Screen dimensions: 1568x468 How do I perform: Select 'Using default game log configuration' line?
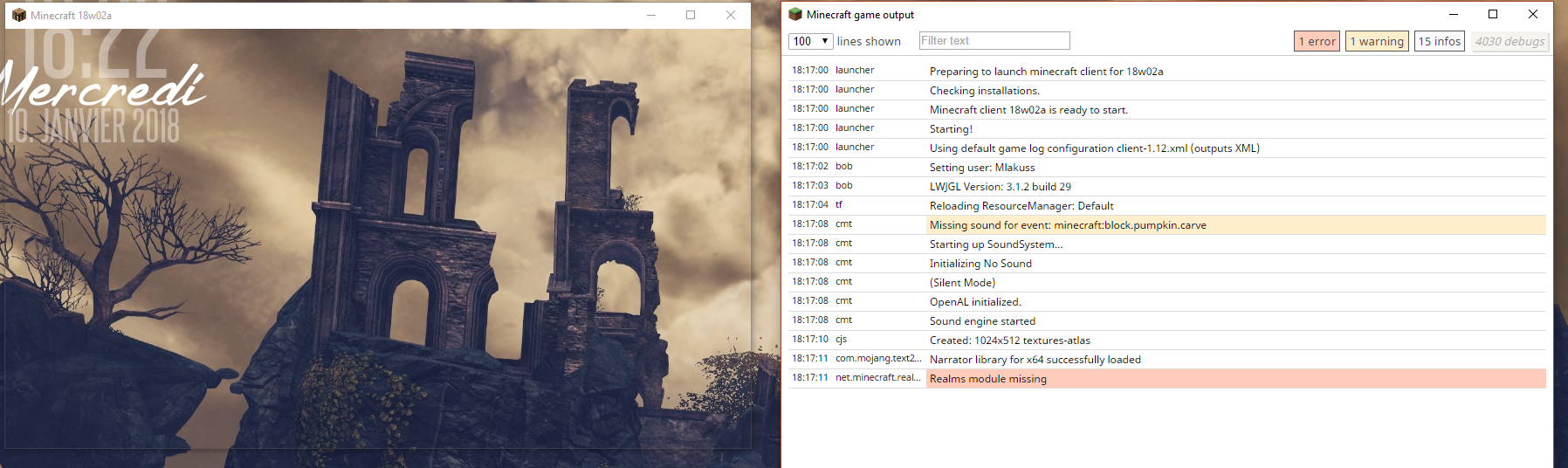coord(1166,148)
